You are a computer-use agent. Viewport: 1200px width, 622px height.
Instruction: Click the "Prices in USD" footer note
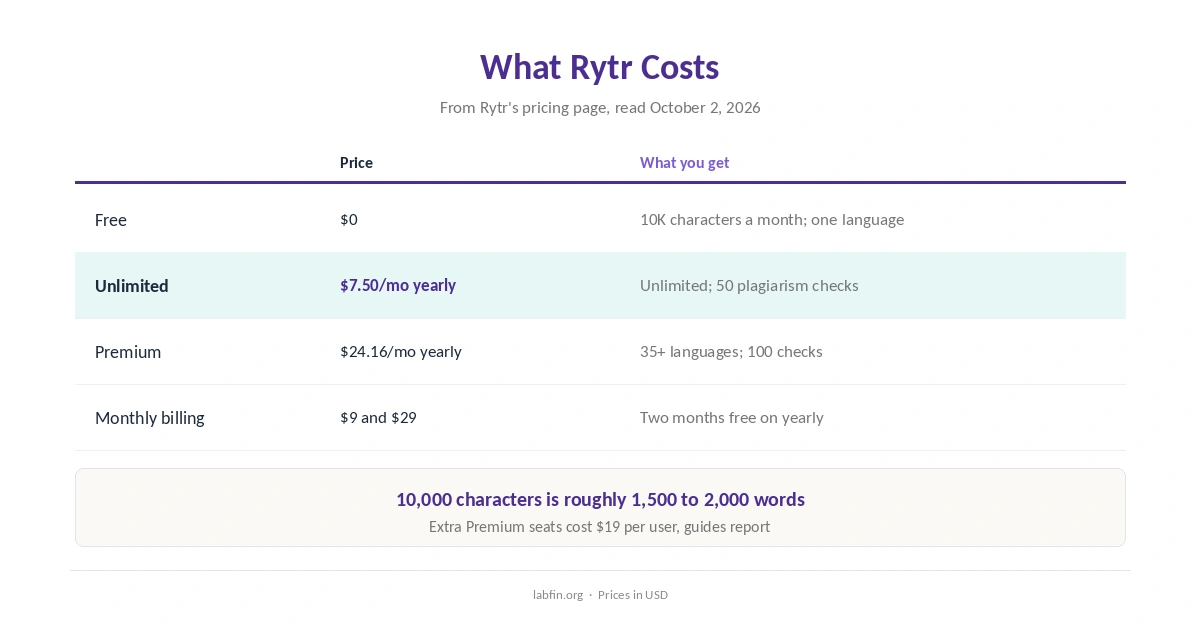tap(633, 595)
